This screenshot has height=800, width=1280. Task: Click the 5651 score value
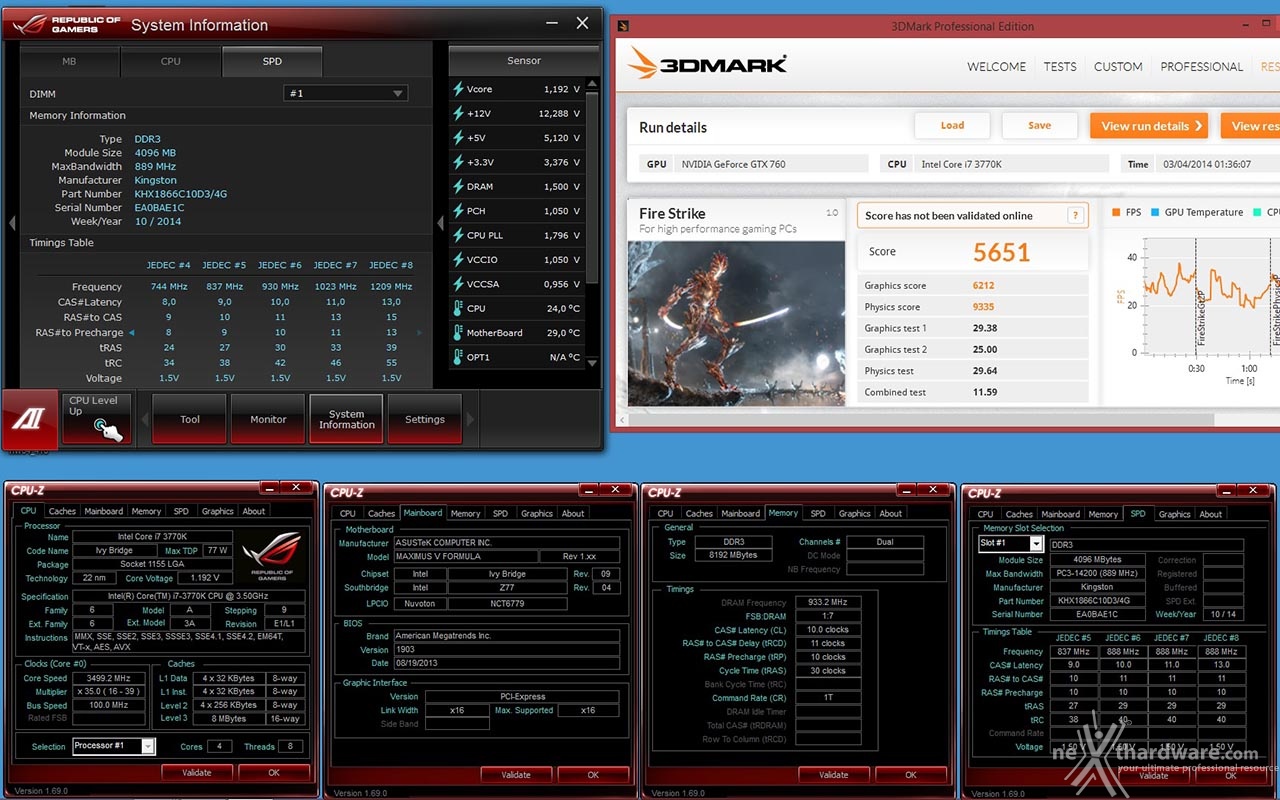click(x=1002, y=252)
